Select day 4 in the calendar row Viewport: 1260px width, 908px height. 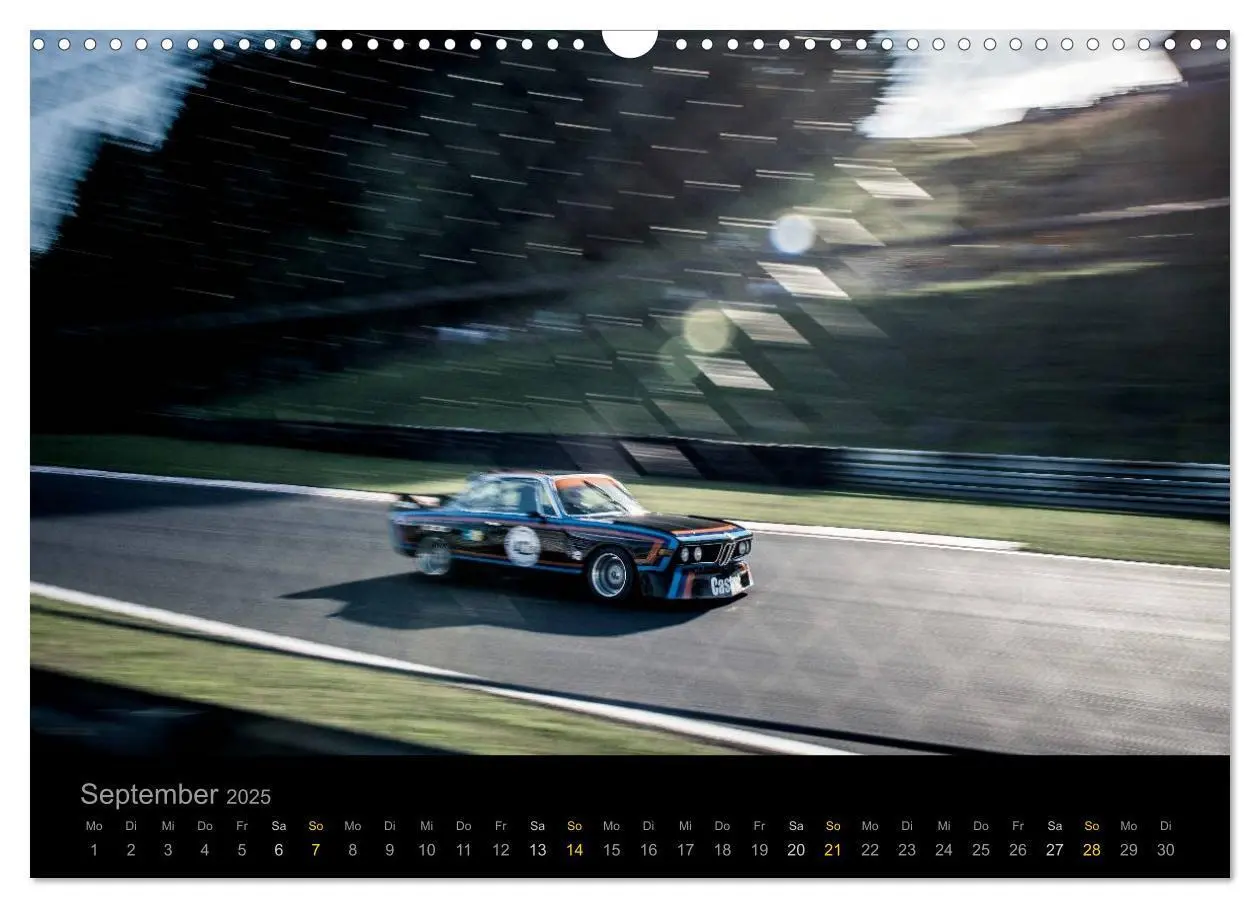click(x=205, y=850)
